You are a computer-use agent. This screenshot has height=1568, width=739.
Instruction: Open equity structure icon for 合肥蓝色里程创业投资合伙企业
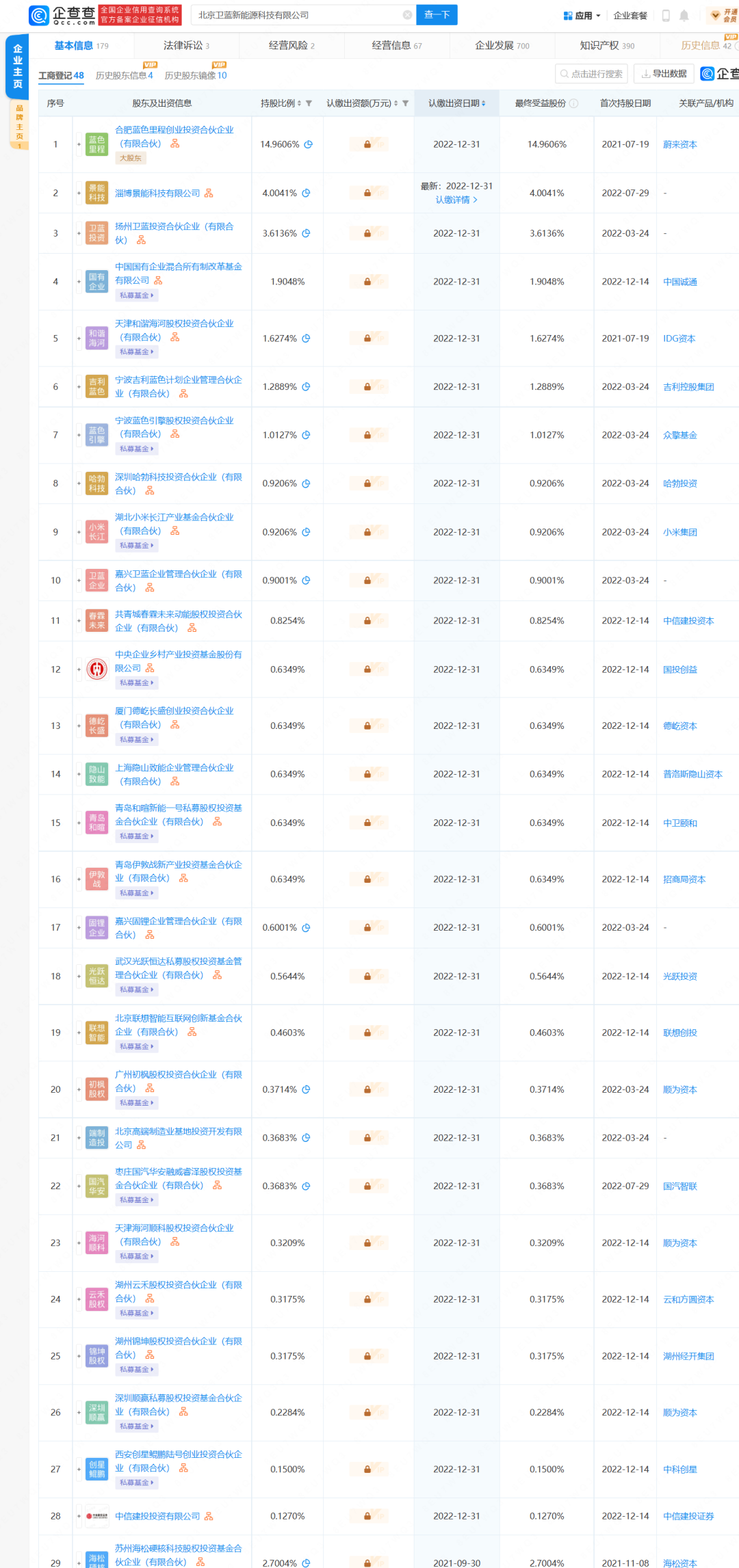pos(175,144)
